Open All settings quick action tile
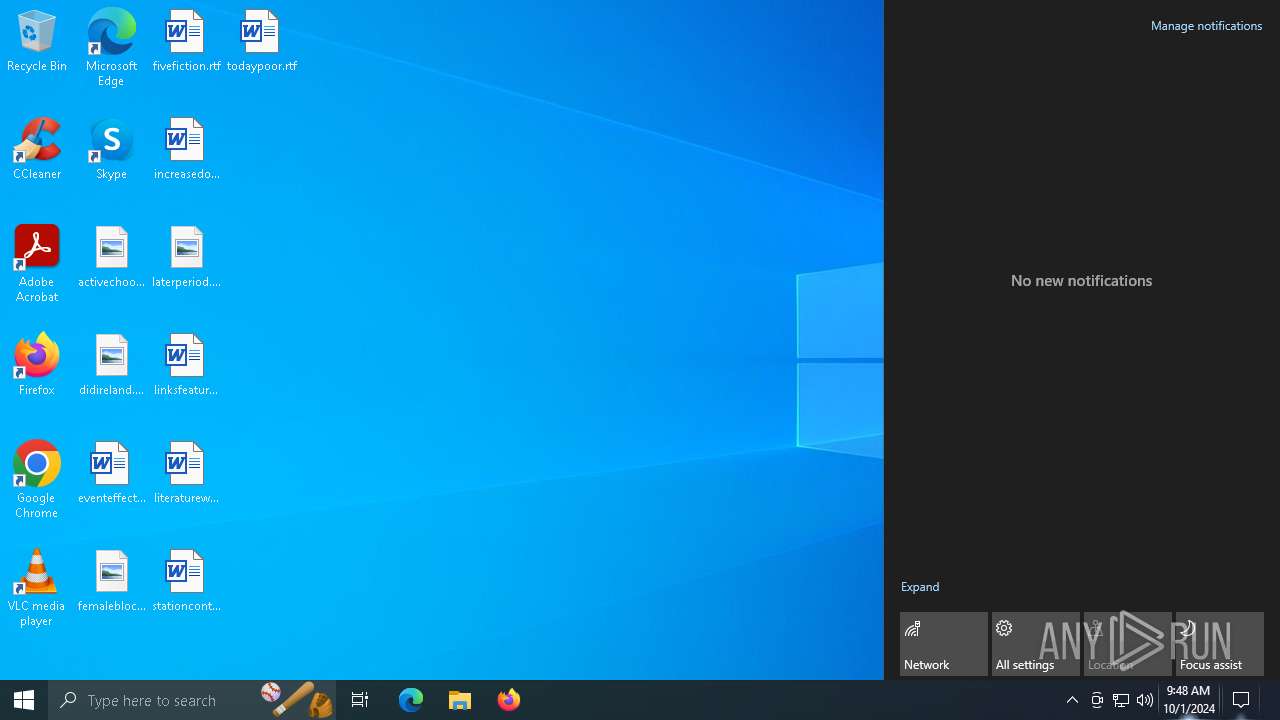The image size is (1280, 720). 1036,644
